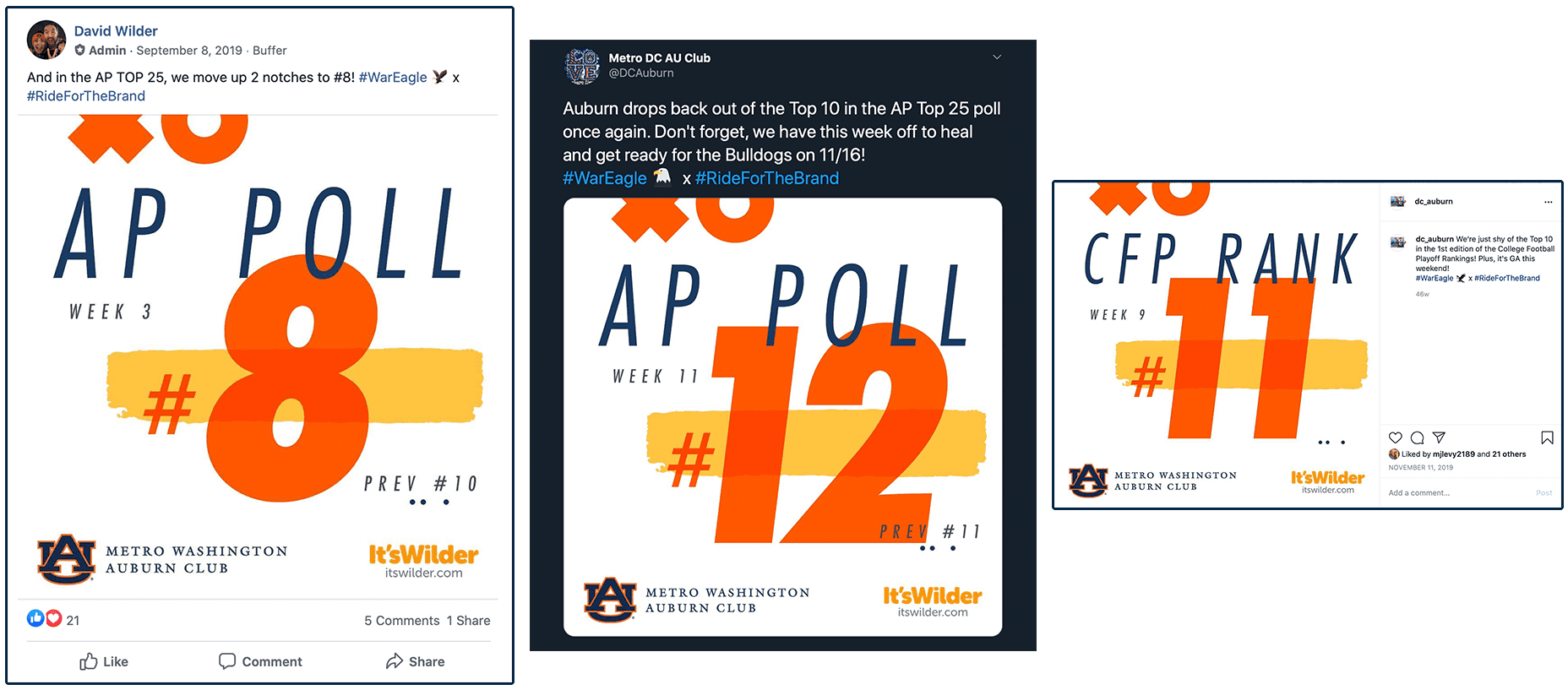Open the #WarEagle hashtag in Facebook post
Viewport: 1568px width, 690px height.
tap(393, 77)
